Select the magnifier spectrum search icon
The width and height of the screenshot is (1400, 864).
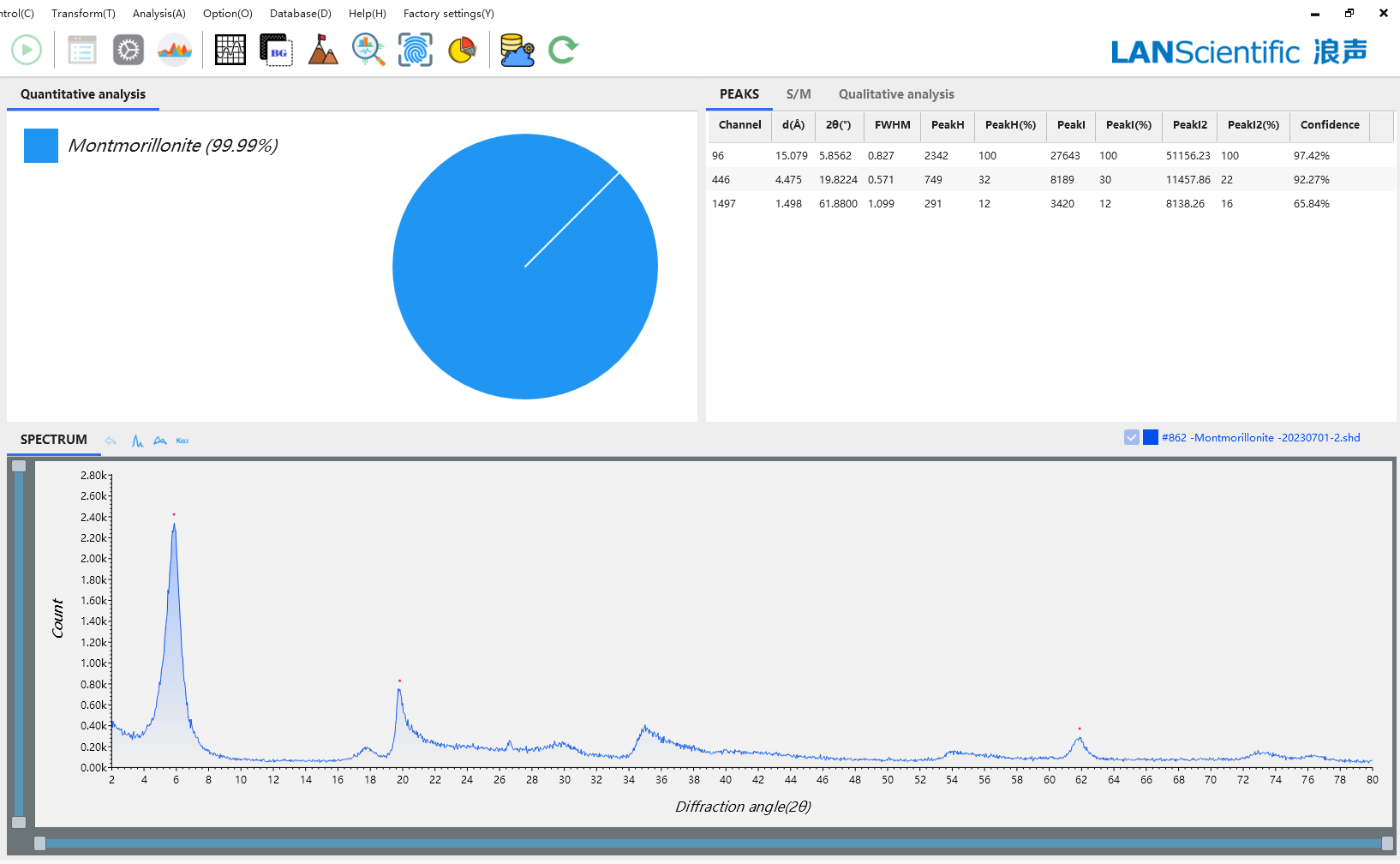pyautogui.click(x=368, y=50)
